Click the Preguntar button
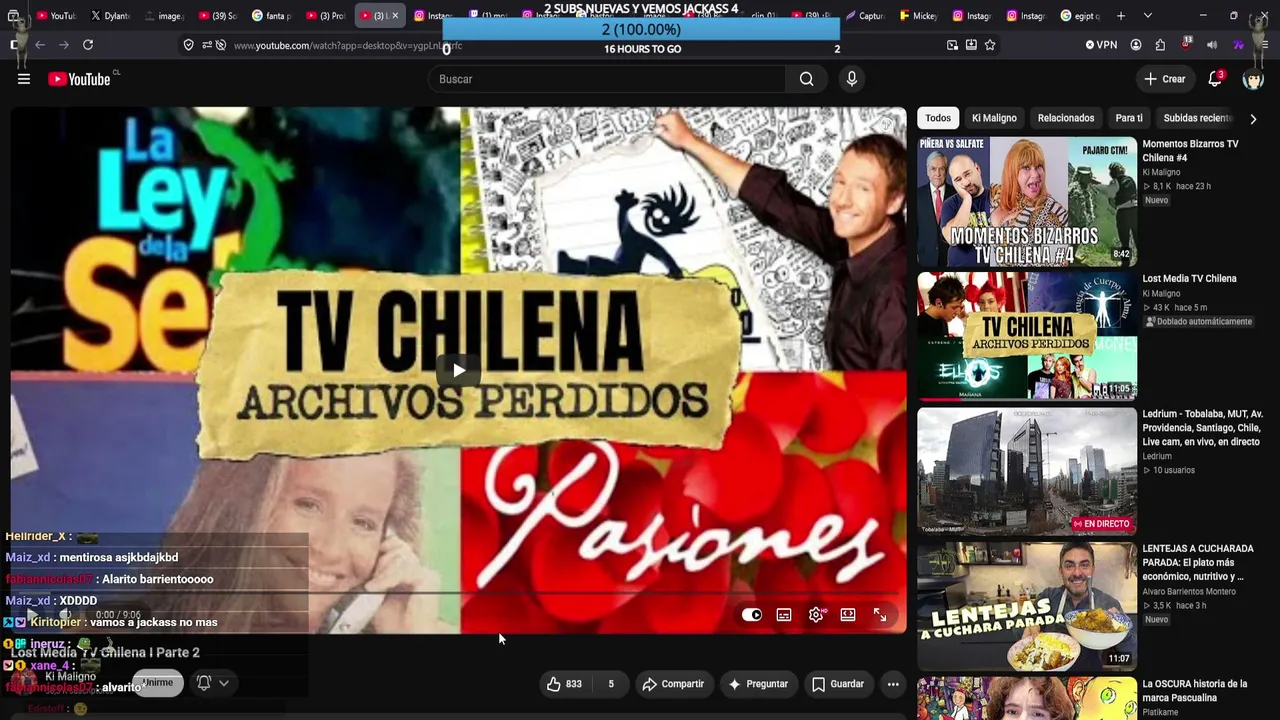1280x720 pixels. click(x=758, y=684)
